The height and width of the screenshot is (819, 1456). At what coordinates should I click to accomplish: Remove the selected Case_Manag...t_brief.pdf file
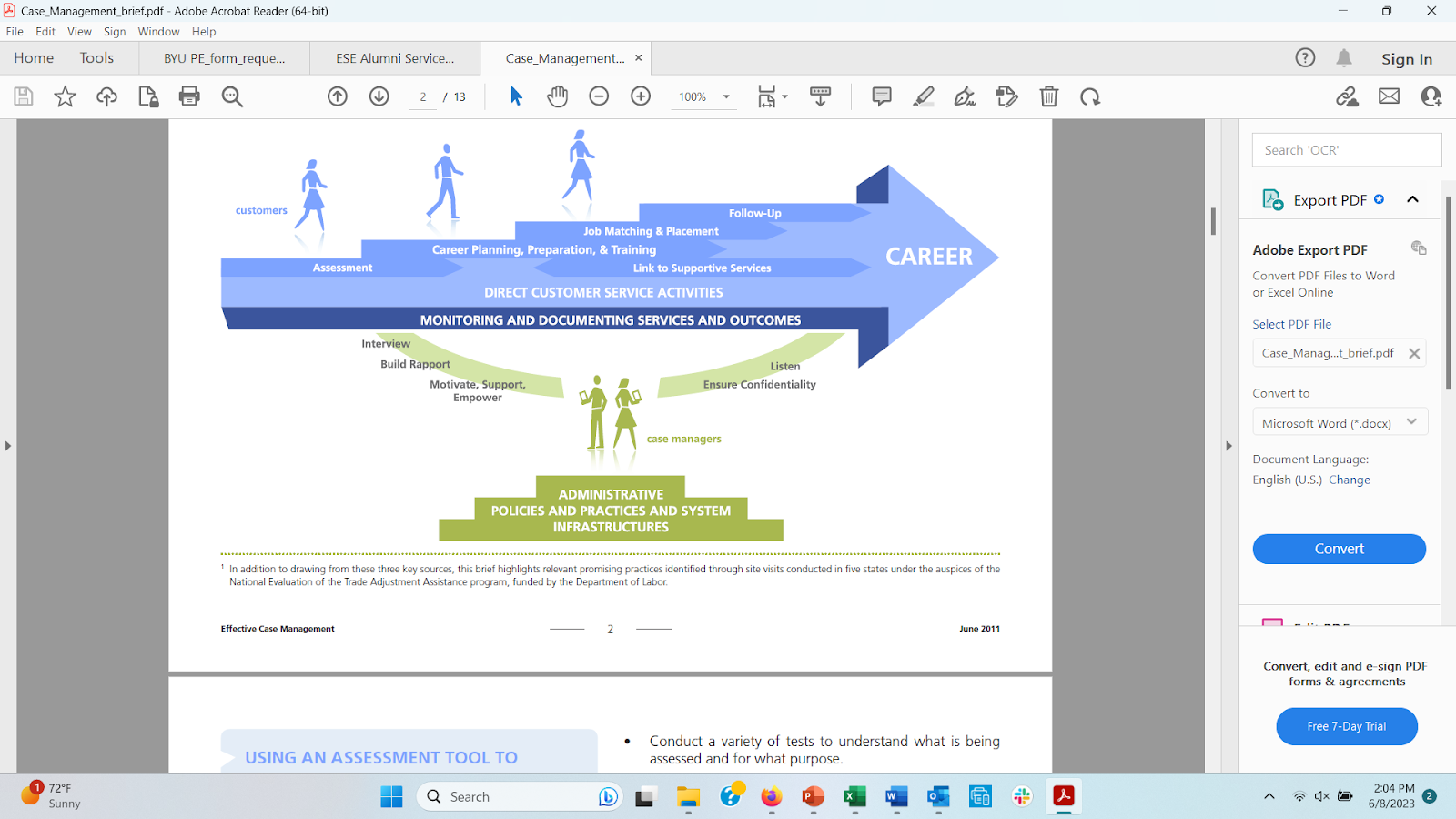pyautogui.click(x=1414, y=353)
